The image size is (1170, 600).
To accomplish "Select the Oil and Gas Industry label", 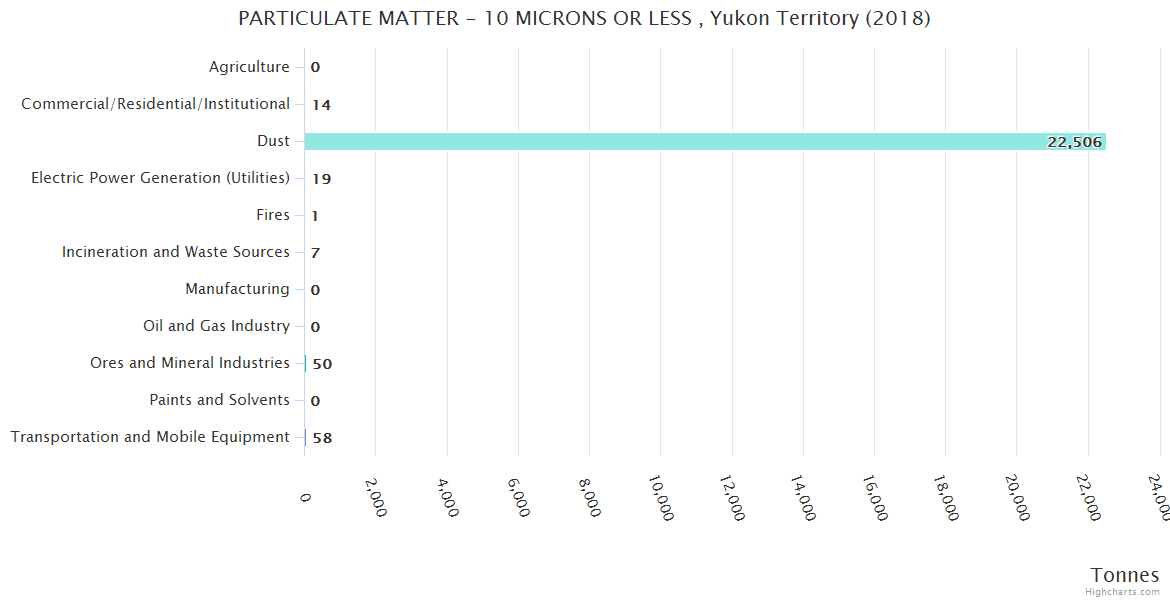I will coord(216,326).
